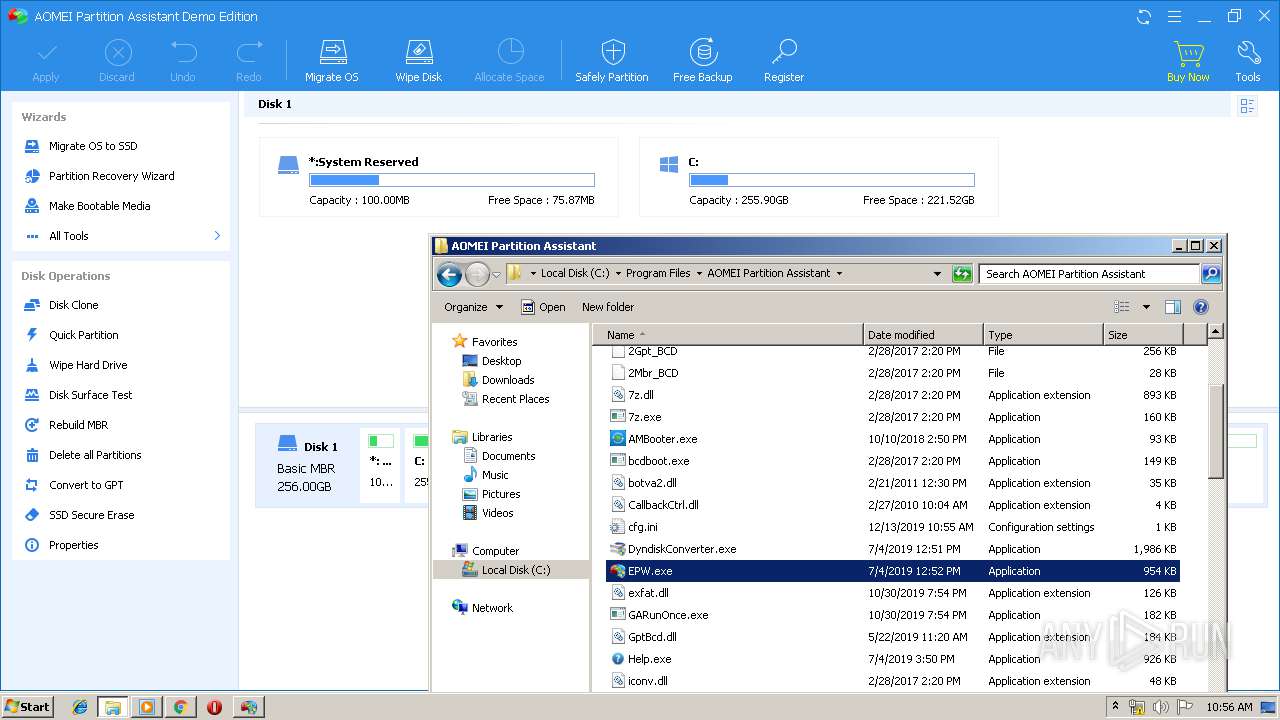Sort by Date modified column header
1280x720 pixels.
click(x=923, y=335)
